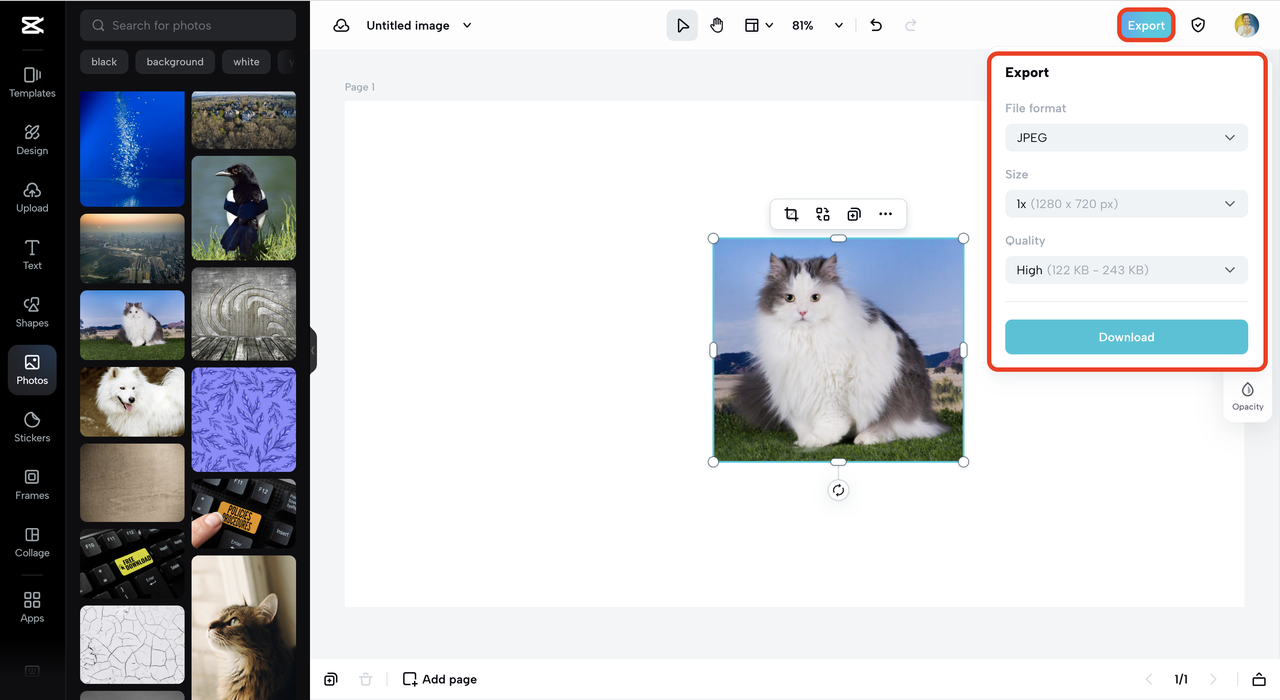The image size is (1280, 700).
Task: Click the Download button
Action: (x=1126, y=337)
